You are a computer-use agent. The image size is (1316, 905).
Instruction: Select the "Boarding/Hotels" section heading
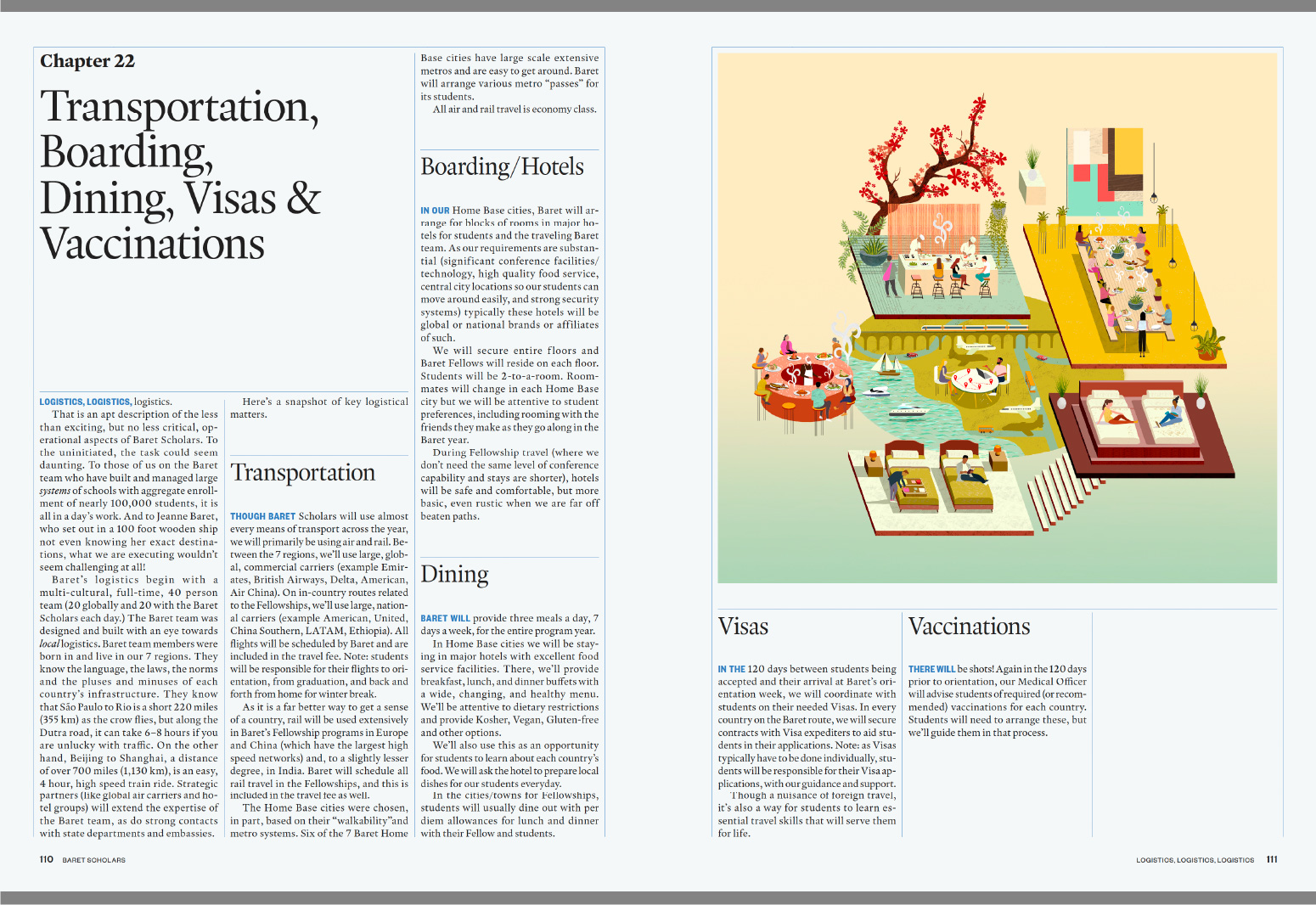(502, 166)
